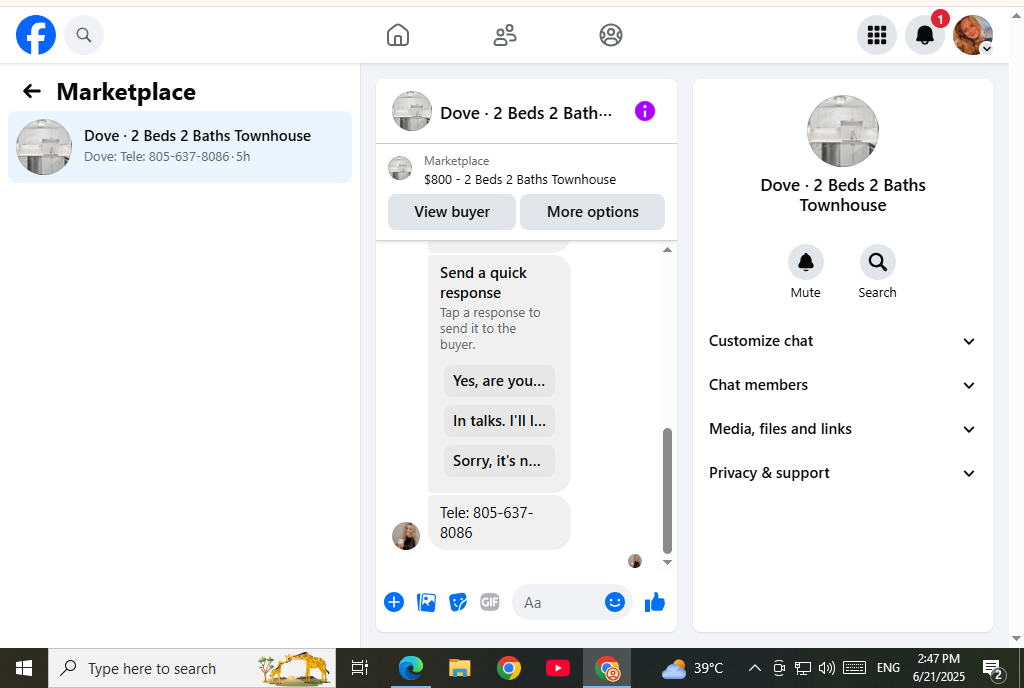1024x688 pixels.
Task: Open purple conversation information icon
Action: click(645, 111)
